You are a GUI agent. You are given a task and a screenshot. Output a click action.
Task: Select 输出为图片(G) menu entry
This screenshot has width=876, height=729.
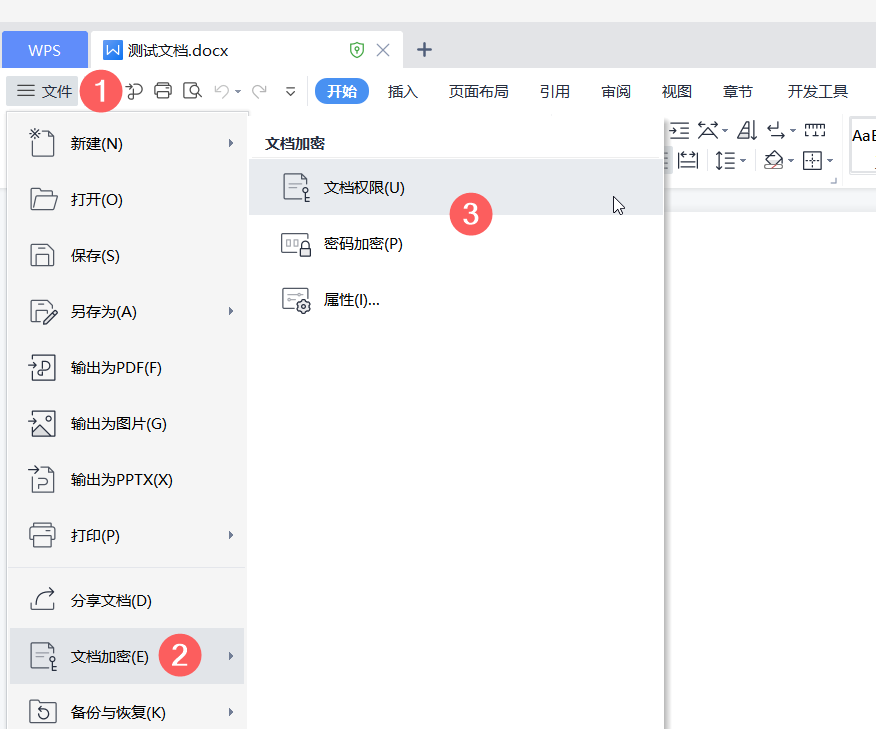click(127, 423)
